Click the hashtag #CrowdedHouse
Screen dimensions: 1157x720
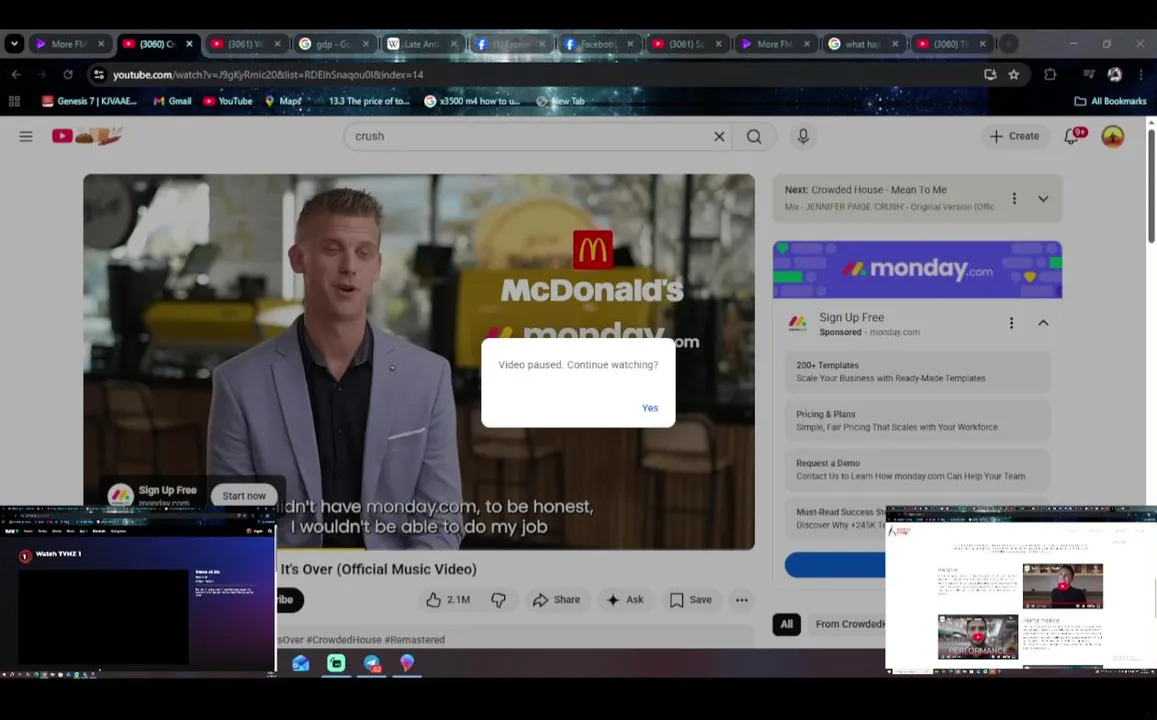click(x=342, y=640)
